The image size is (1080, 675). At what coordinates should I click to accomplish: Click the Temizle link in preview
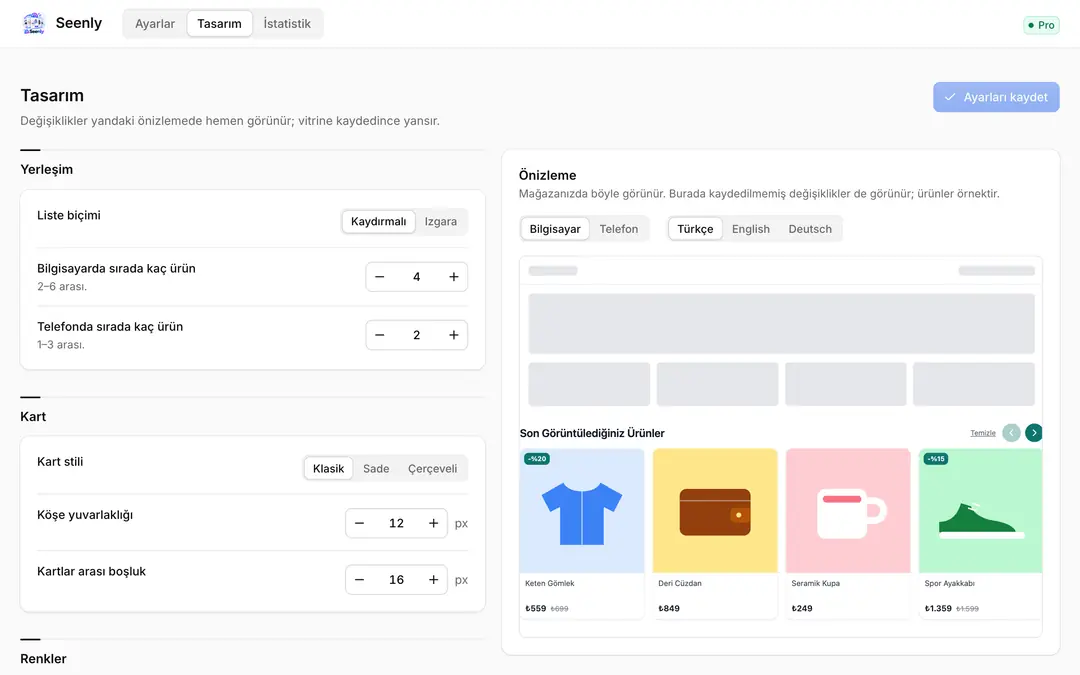[x=983, y=433]
